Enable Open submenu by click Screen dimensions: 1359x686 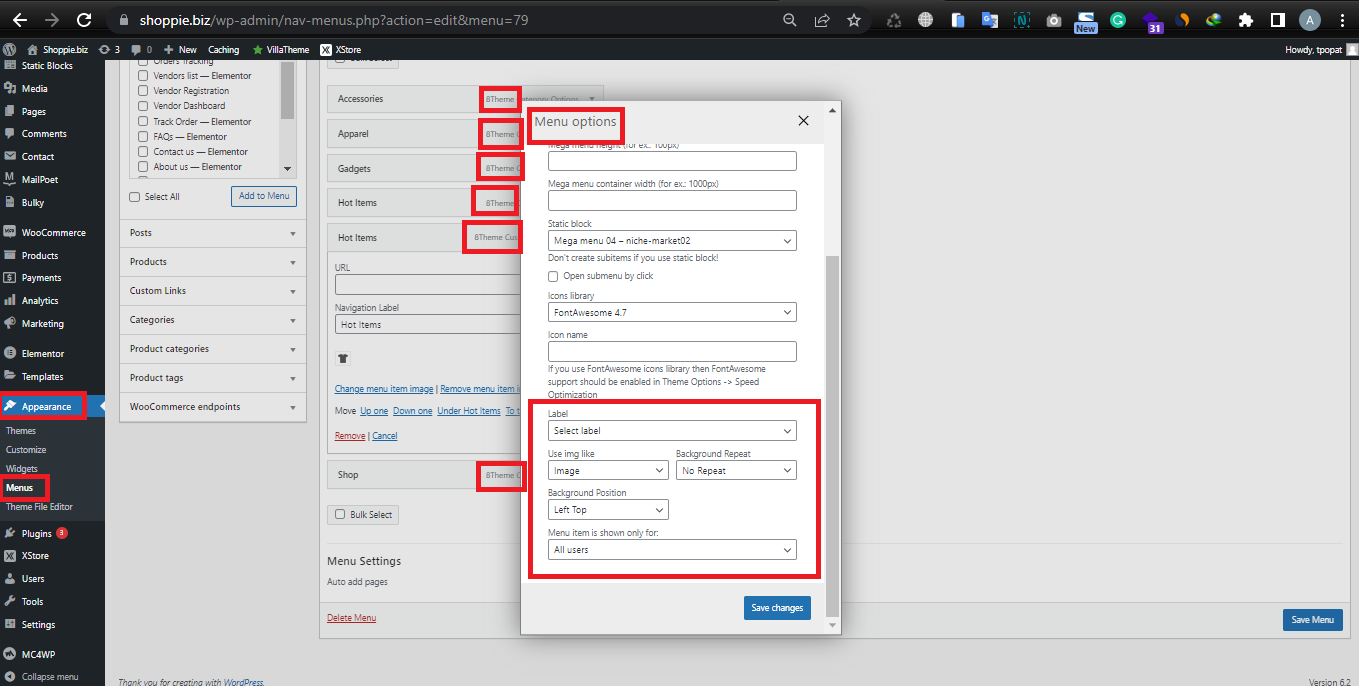coord(553,276)
